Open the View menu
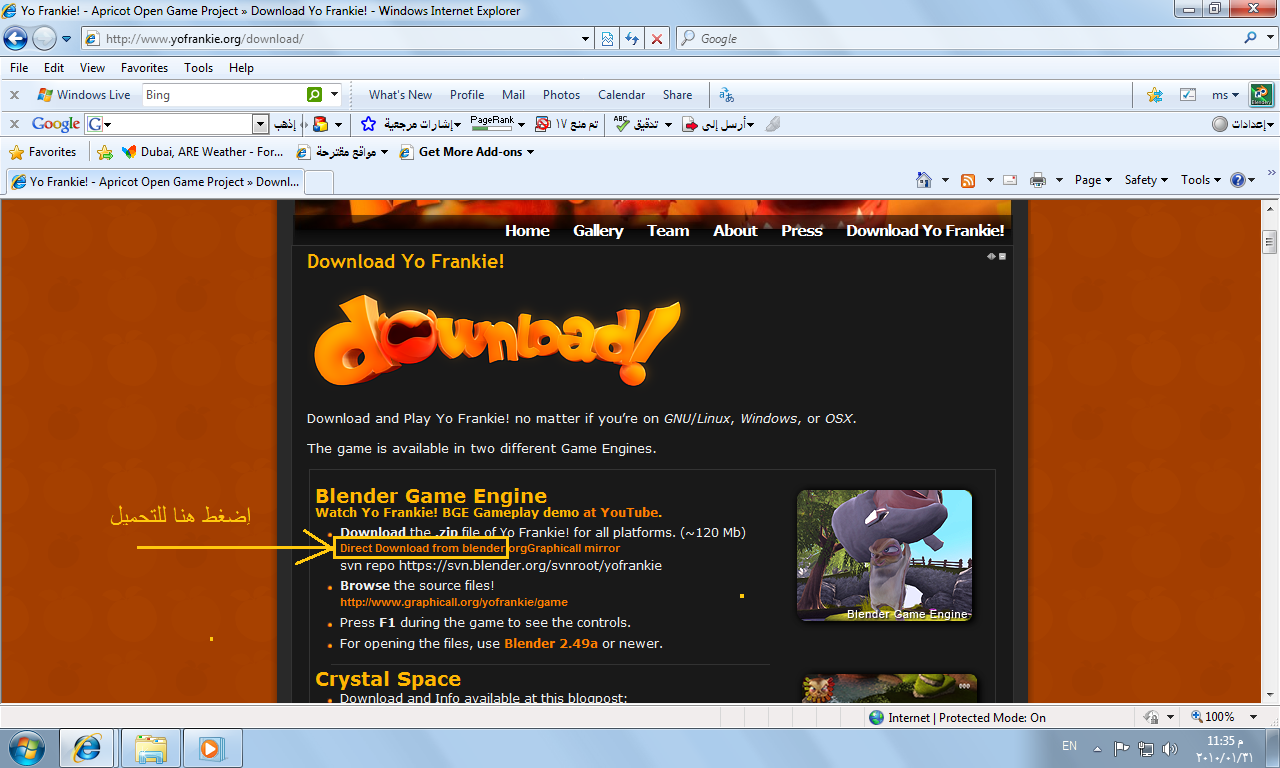 [x=92, y=67]
